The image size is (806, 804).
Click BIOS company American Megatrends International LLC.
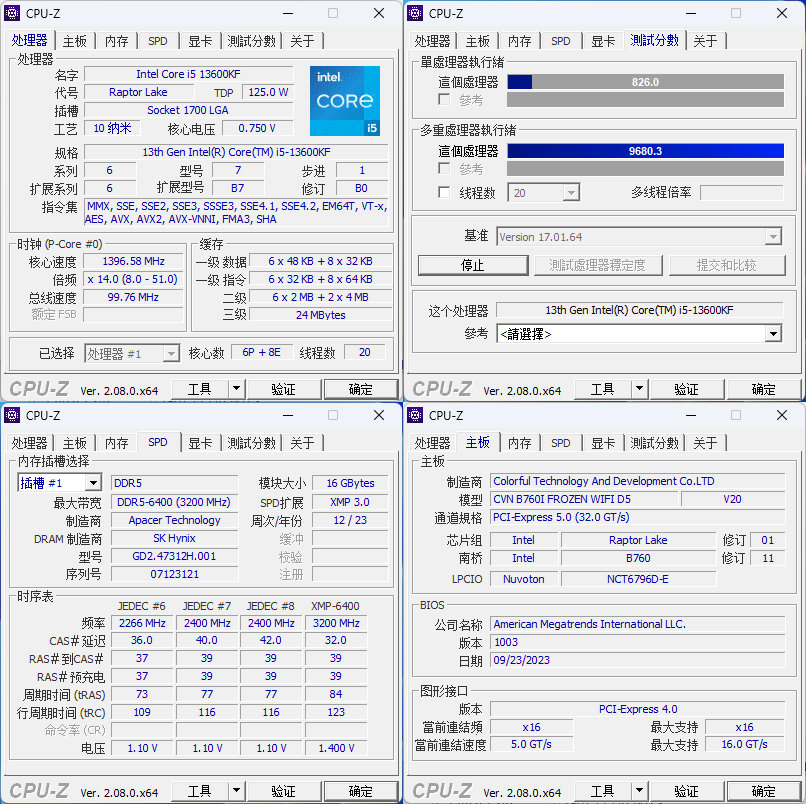[637, 624]
